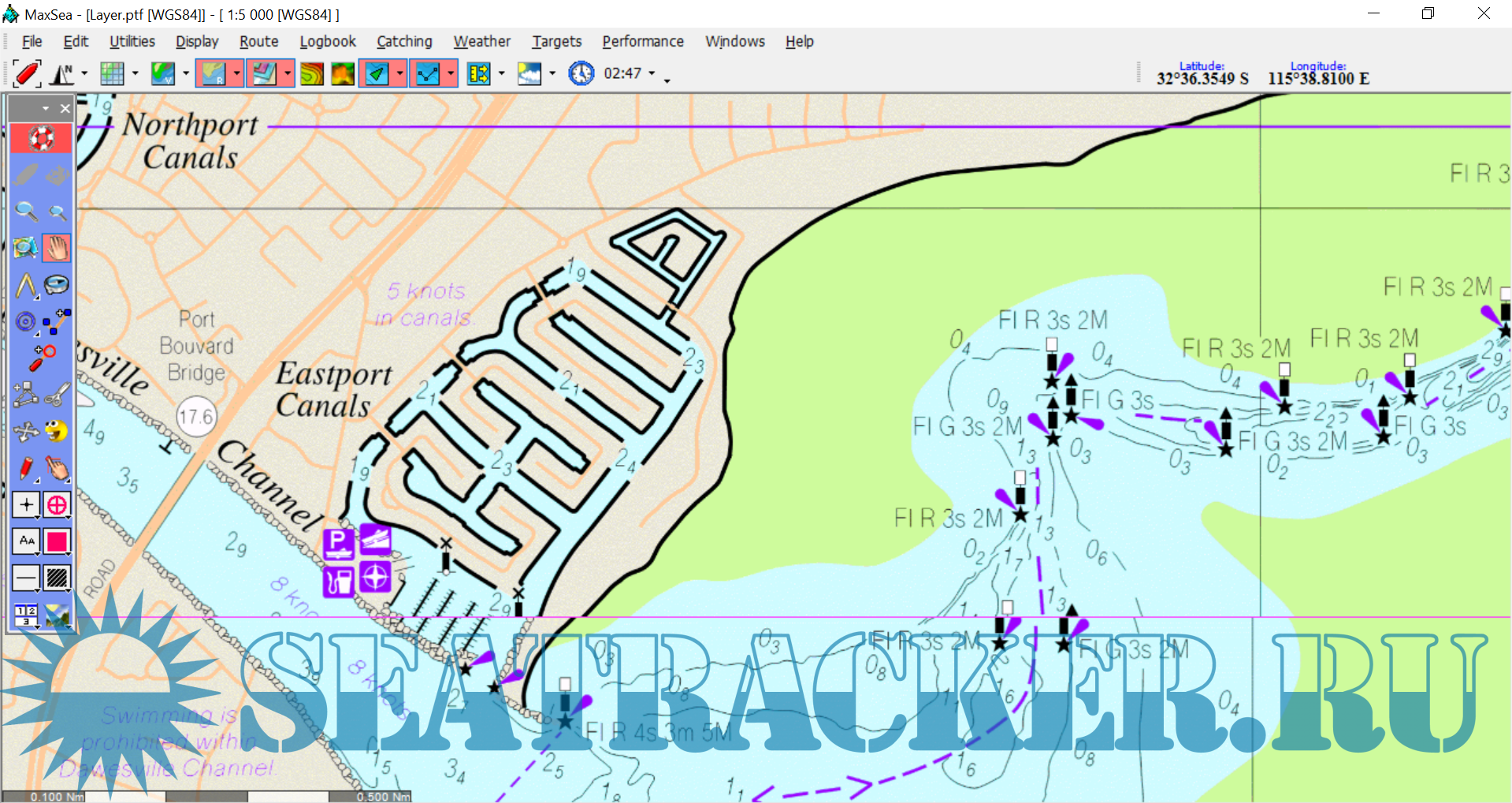
Task: Open the Route menu
Action: pyautogui.click(x=258, y=42)
